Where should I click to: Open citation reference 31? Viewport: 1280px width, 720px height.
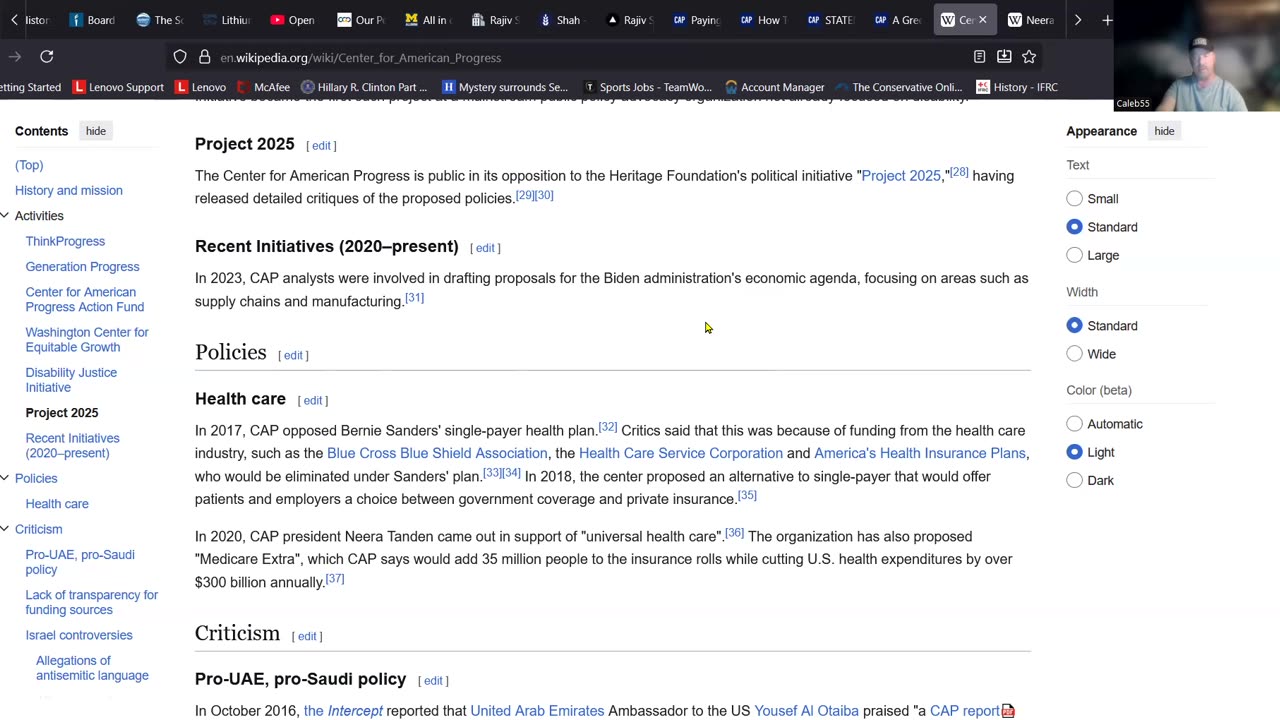coord(414,298)
